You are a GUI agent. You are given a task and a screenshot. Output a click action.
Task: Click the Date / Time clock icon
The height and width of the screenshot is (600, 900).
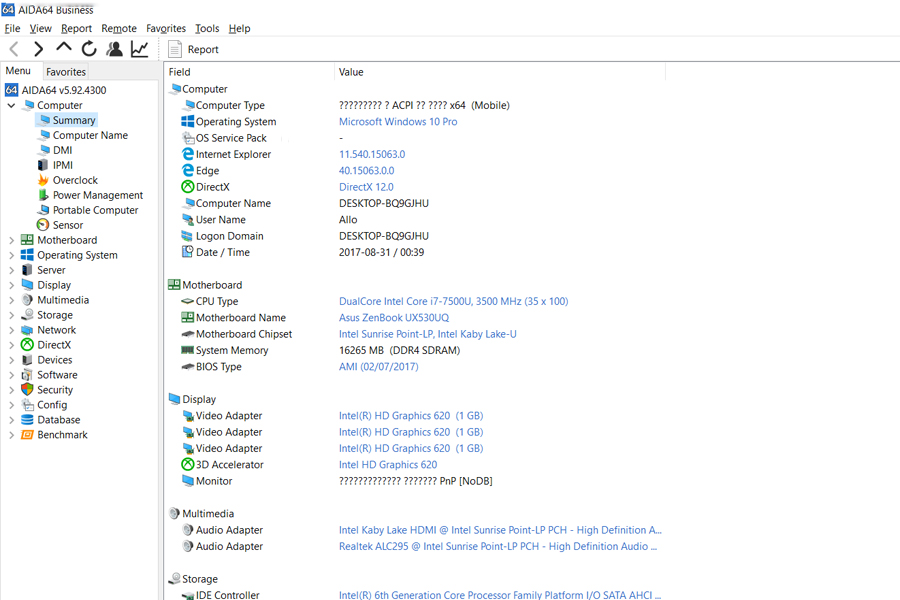[x=188, y=251]
